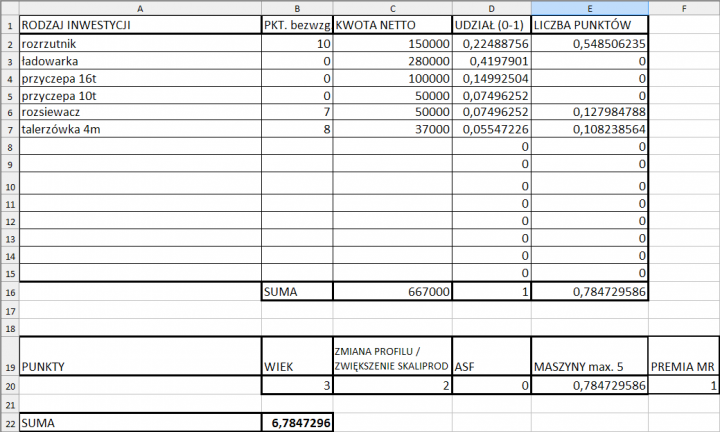Click the KWOTA NETTO header cell
Viewport: 720px width, 432px height.
pos(391,25)
